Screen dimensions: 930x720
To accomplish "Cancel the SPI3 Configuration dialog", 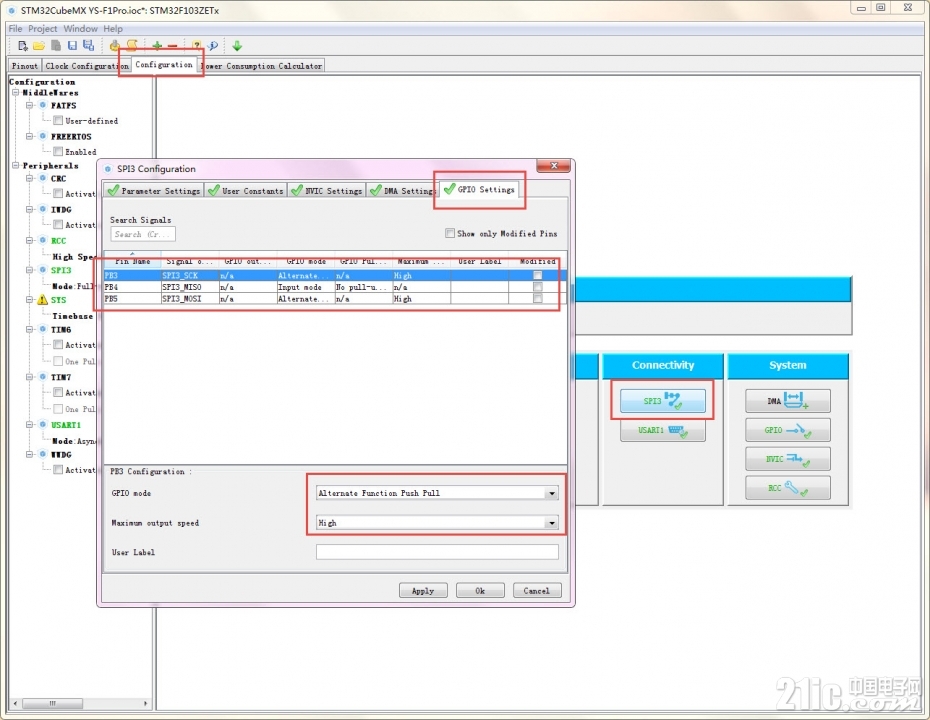I will tap(536, 591).
